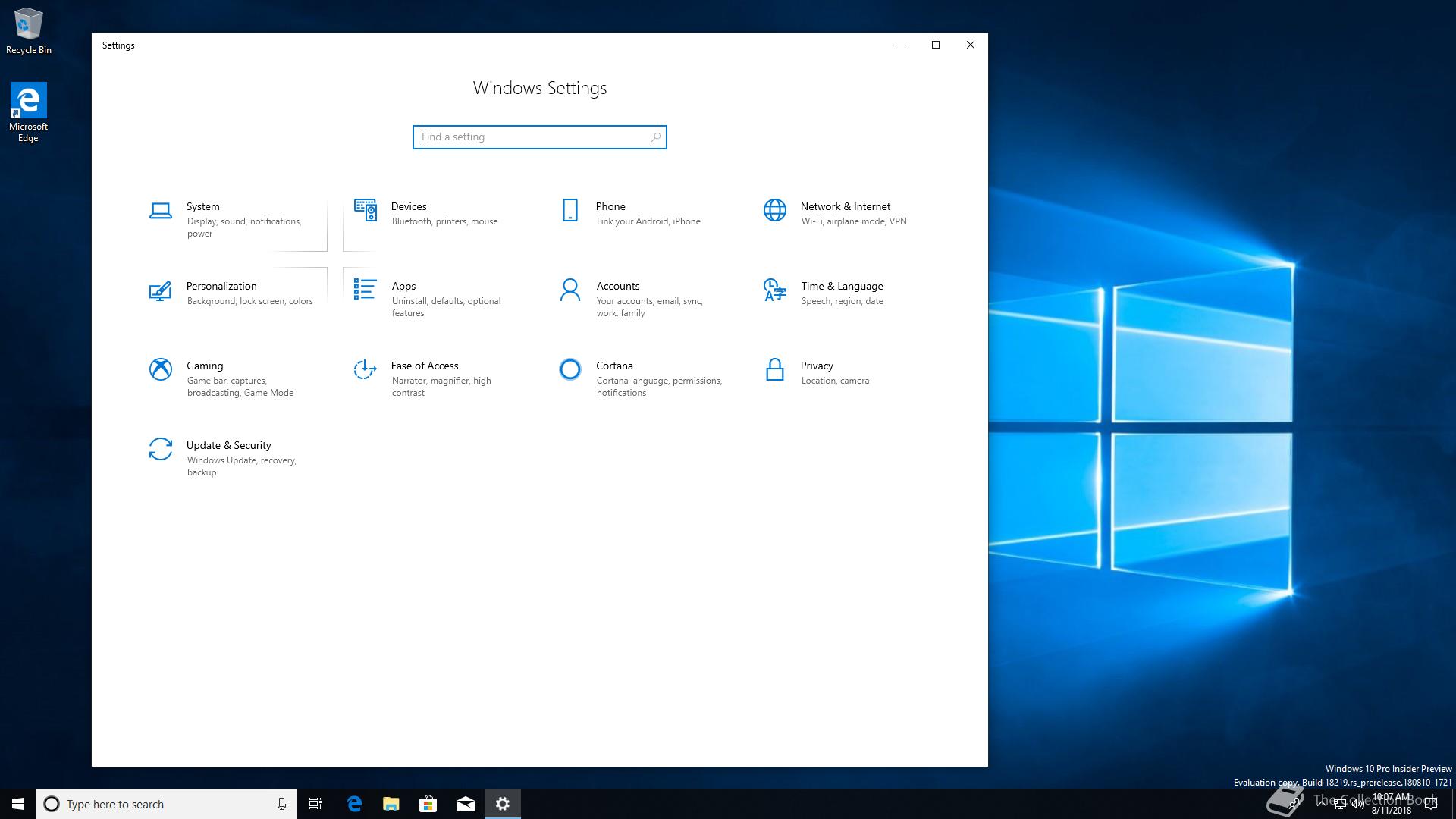Click the taskbar Type here to search box
This screenshot has height=819, width=1456.
click(167, 804)
